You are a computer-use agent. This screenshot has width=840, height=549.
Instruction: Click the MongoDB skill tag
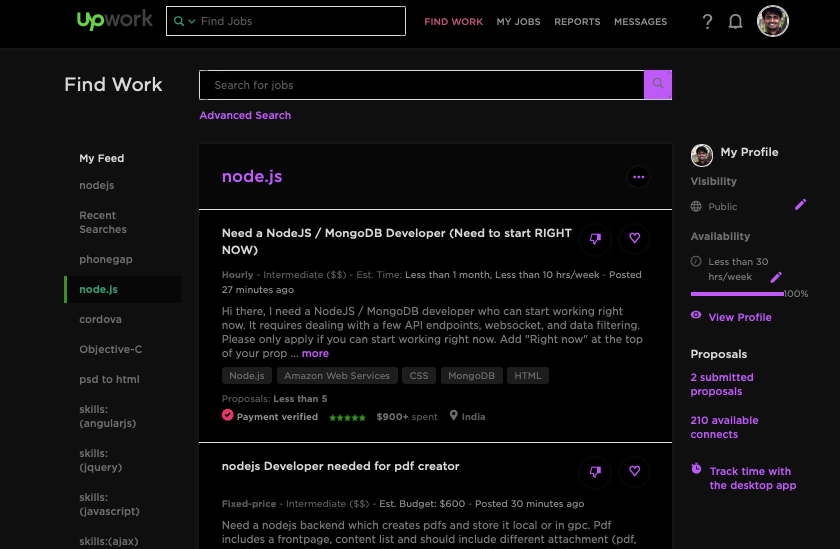(x=471, y=375)
